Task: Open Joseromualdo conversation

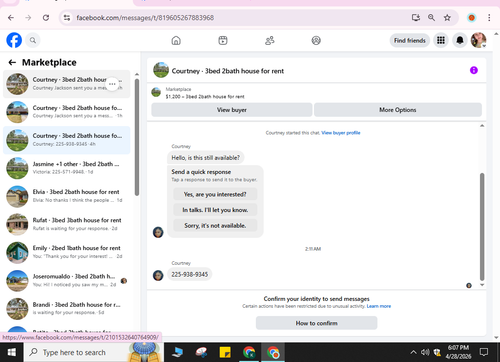Action: point(66,280)
